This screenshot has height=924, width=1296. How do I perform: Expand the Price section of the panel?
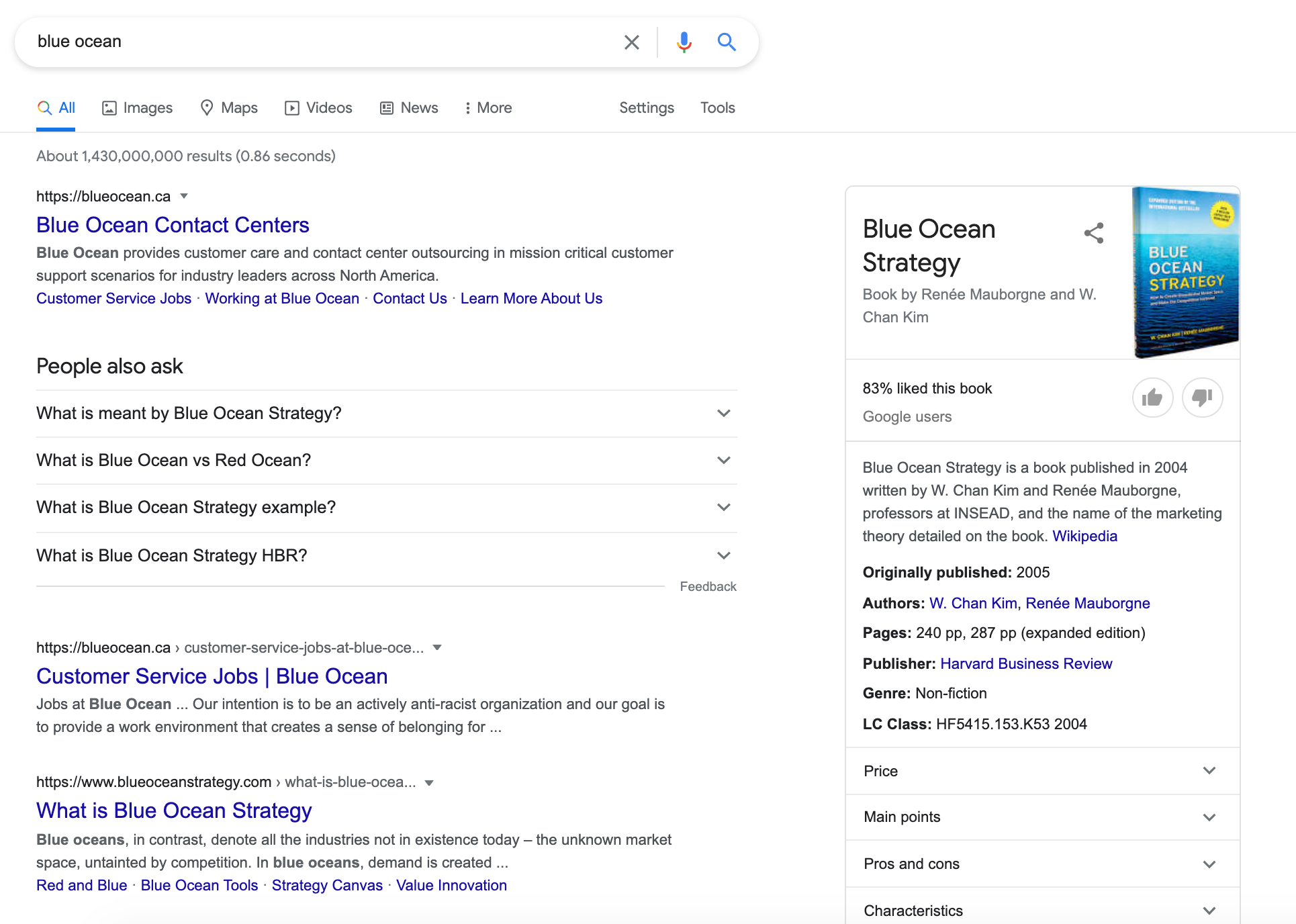[1209, 771]
